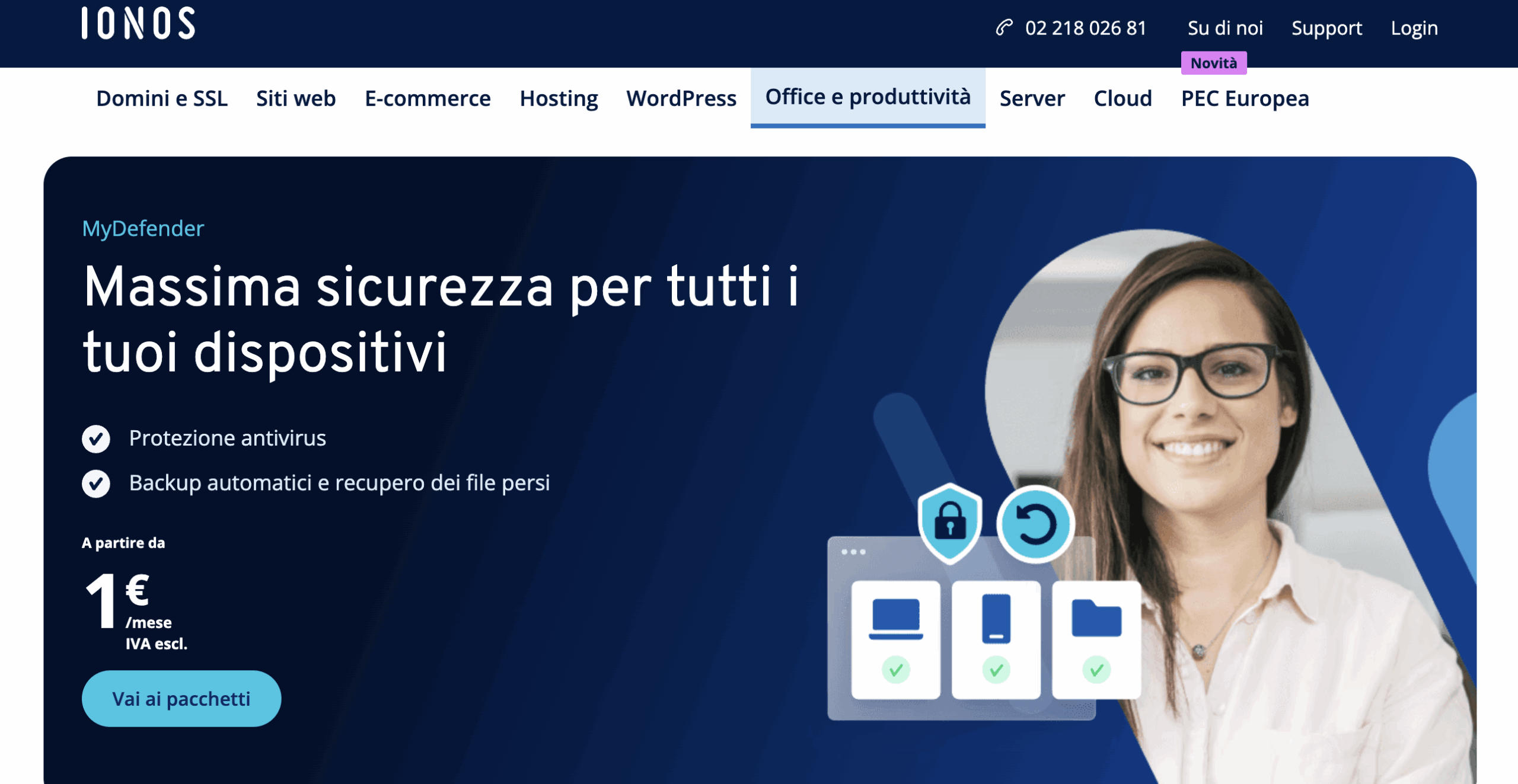Open the Office e produttività tab
The width and height of the screenshot is (1518, 784).
[x=868, y=97]
